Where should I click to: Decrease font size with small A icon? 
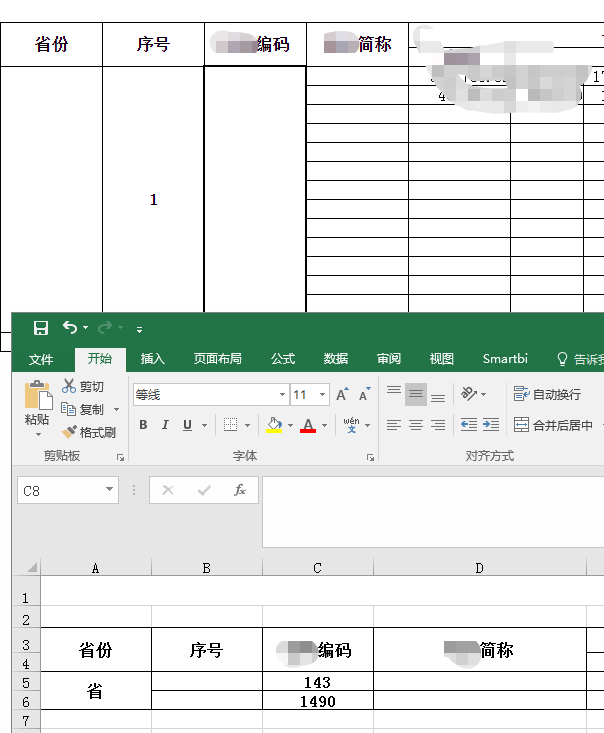pos(364,395)
